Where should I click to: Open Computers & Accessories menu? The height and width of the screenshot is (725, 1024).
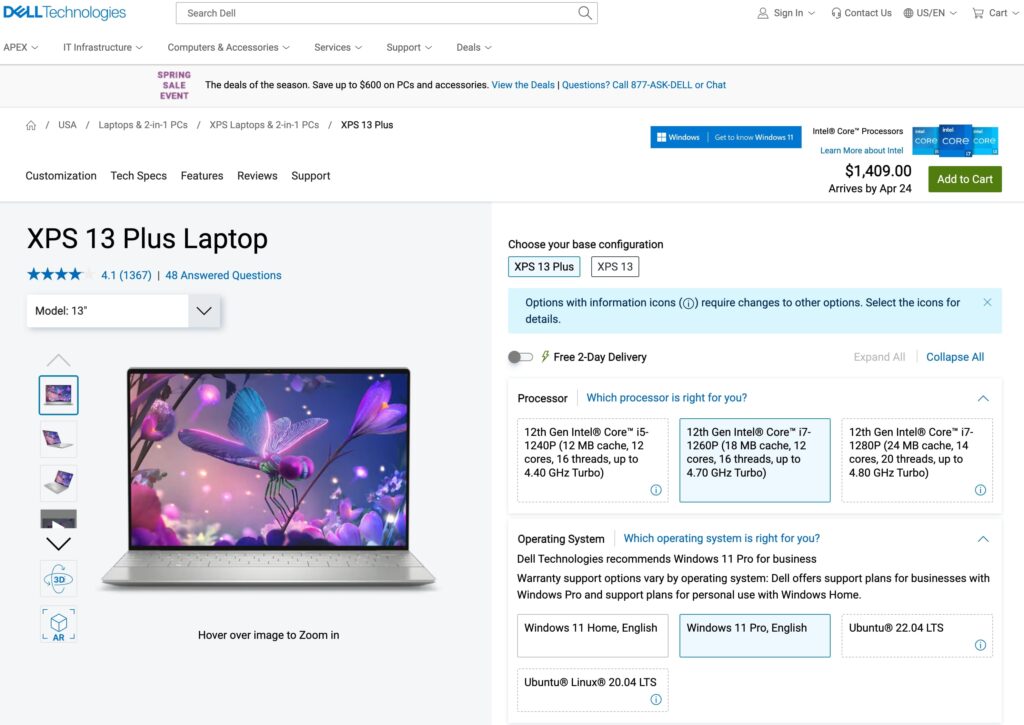229,47
